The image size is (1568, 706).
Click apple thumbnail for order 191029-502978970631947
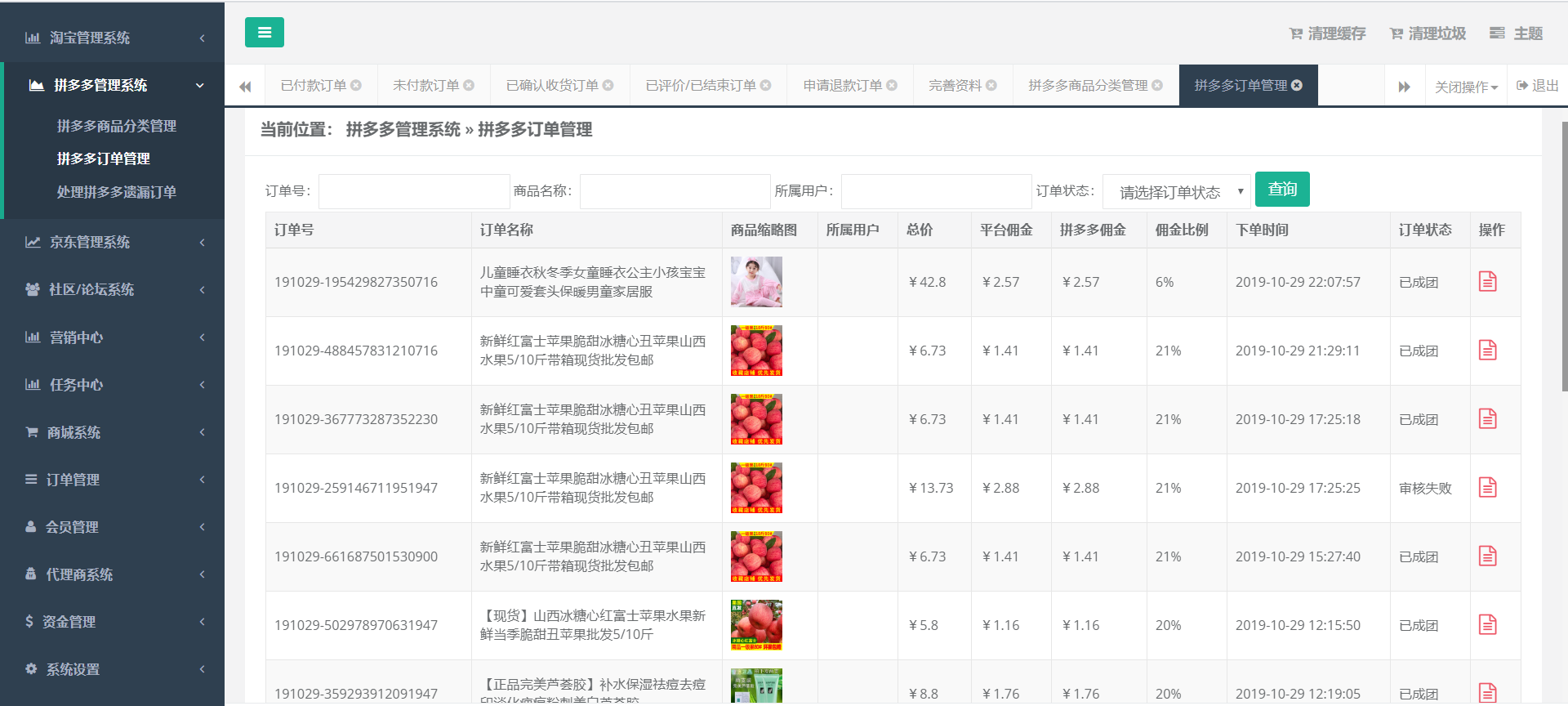click(756, 625)
